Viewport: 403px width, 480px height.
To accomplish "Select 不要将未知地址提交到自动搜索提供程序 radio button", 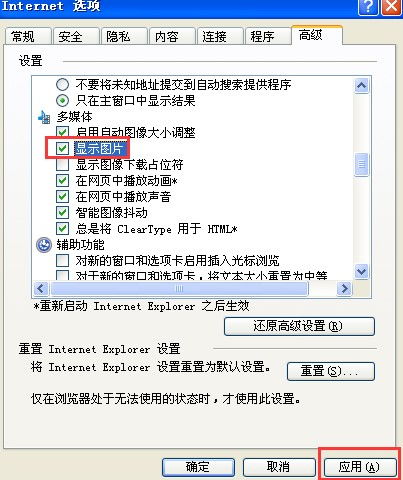I will 62,85.
